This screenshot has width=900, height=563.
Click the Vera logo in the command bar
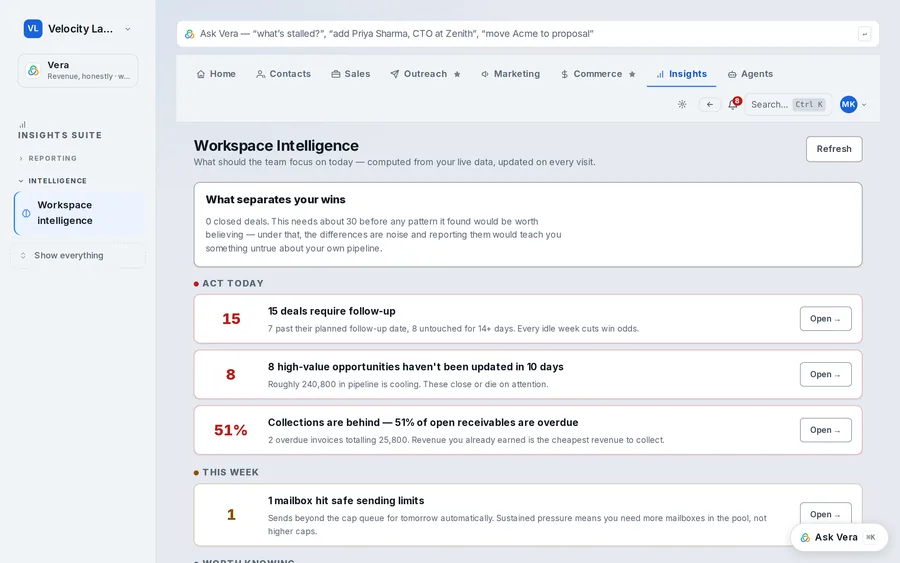click(189, 34)
